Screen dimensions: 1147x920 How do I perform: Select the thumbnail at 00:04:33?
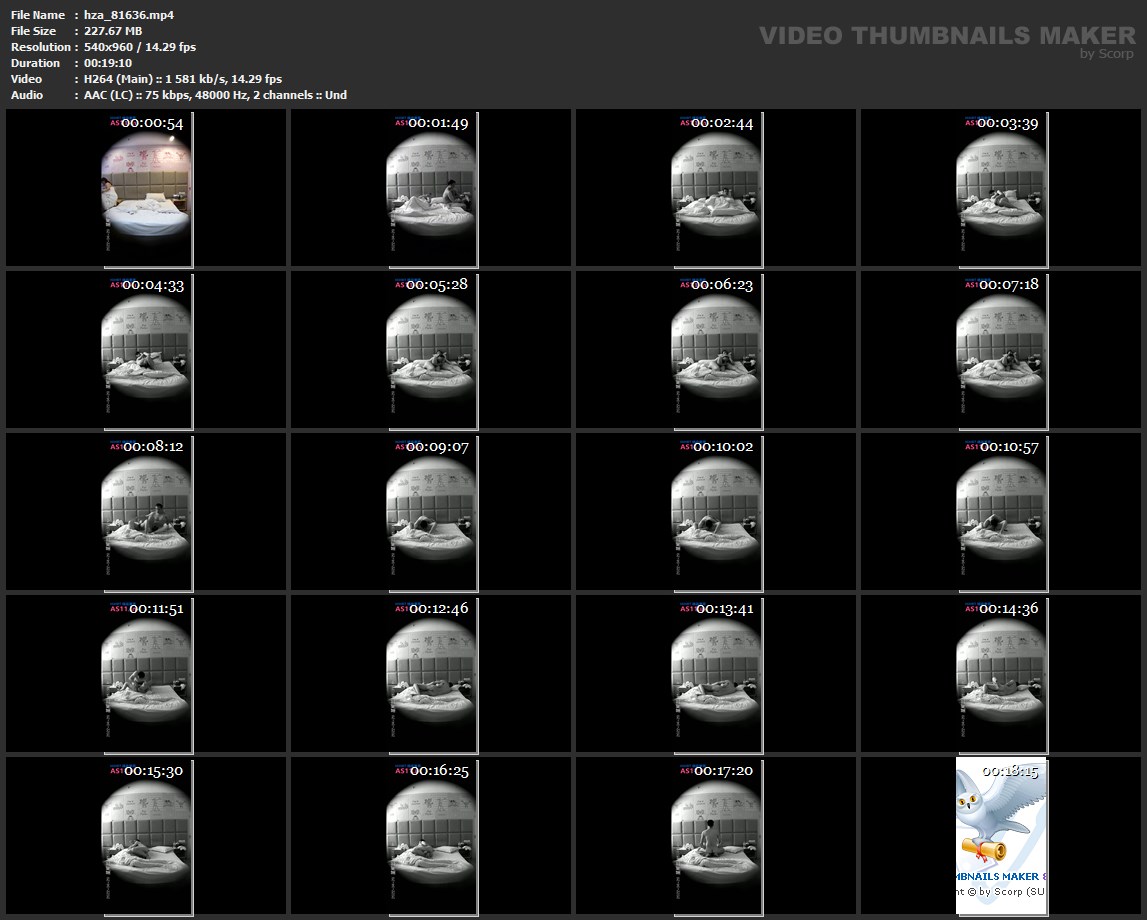pos(146,350)
